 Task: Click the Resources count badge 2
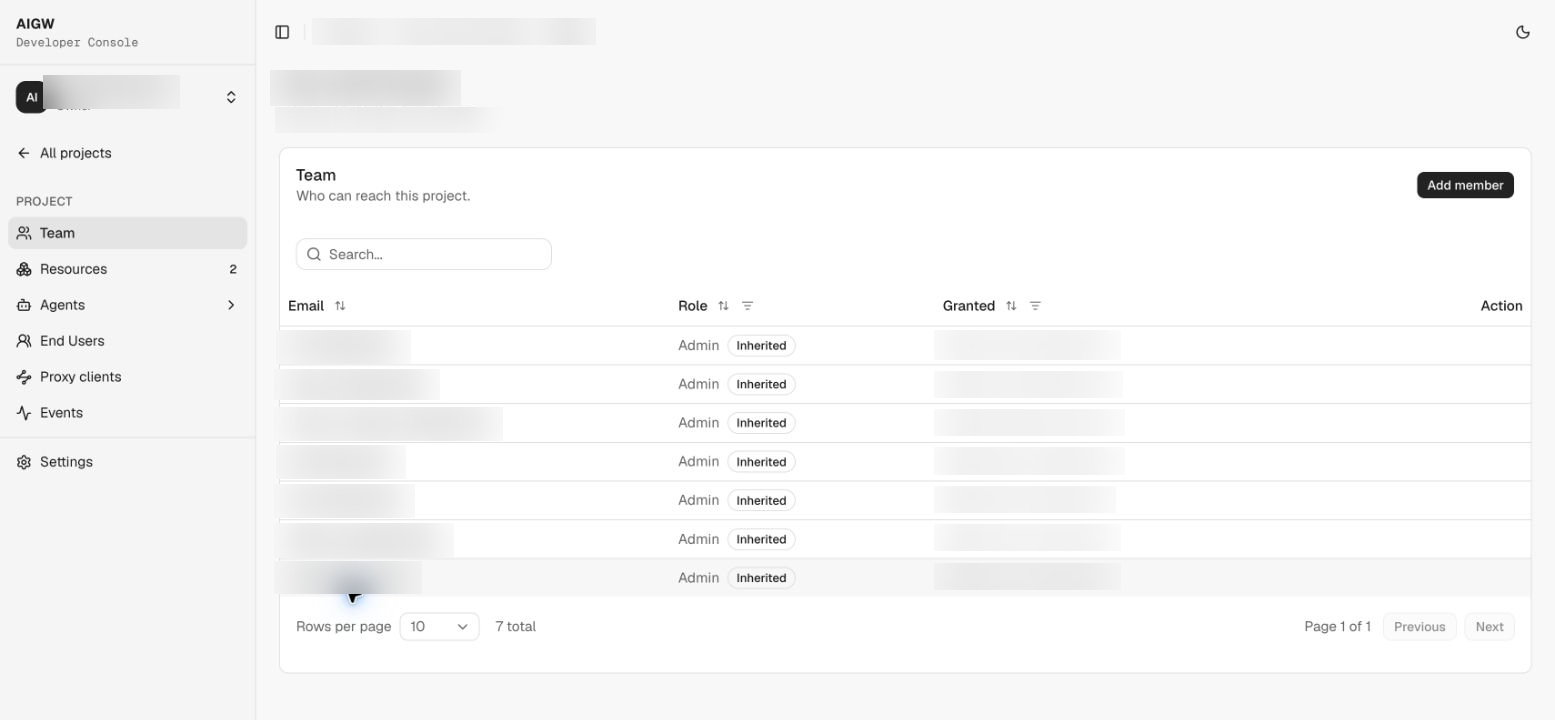pyautogui.click(x=233, y=269)
